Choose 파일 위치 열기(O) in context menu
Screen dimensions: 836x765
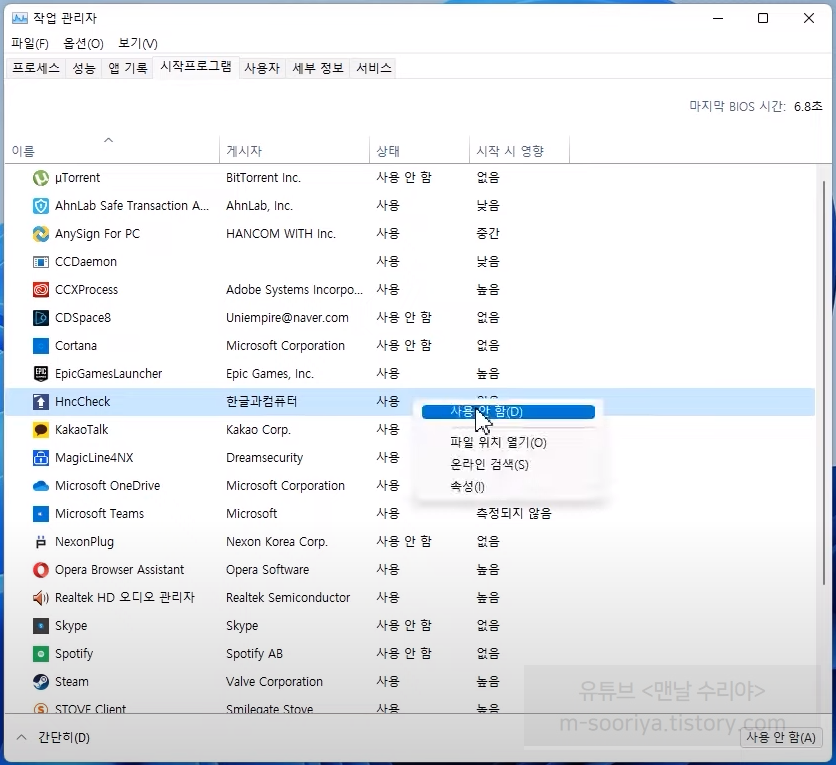pyautogui.click(x=498, y=442)
